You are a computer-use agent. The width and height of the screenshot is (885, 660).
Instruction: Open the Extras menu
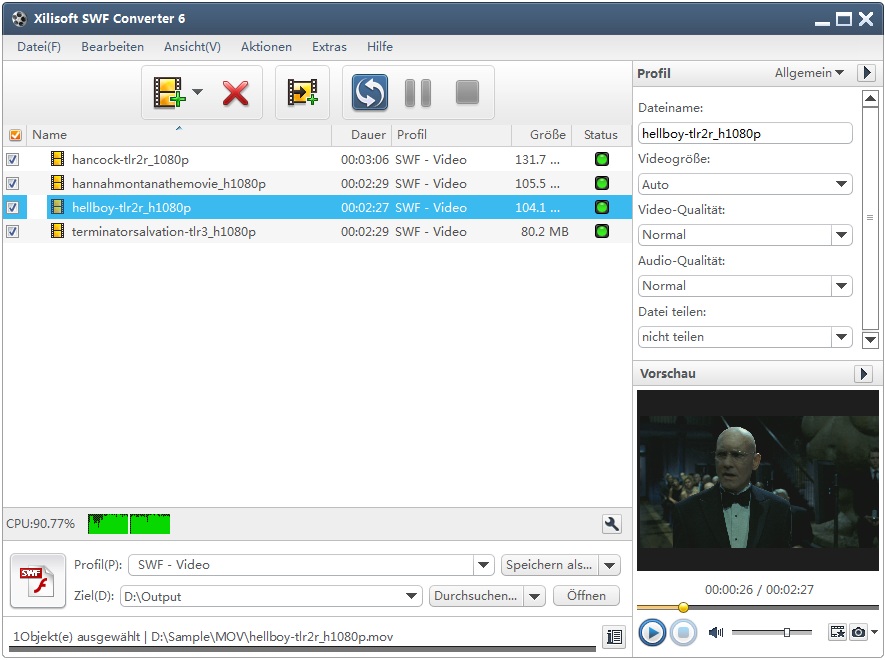pyautogui.click(x=329, y=47)
